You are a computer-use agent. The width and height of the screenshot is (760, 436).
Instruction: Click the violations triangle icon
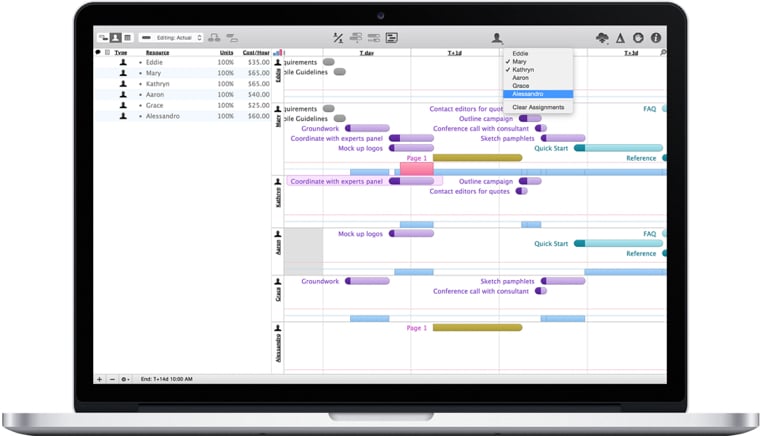pos(620,38)
